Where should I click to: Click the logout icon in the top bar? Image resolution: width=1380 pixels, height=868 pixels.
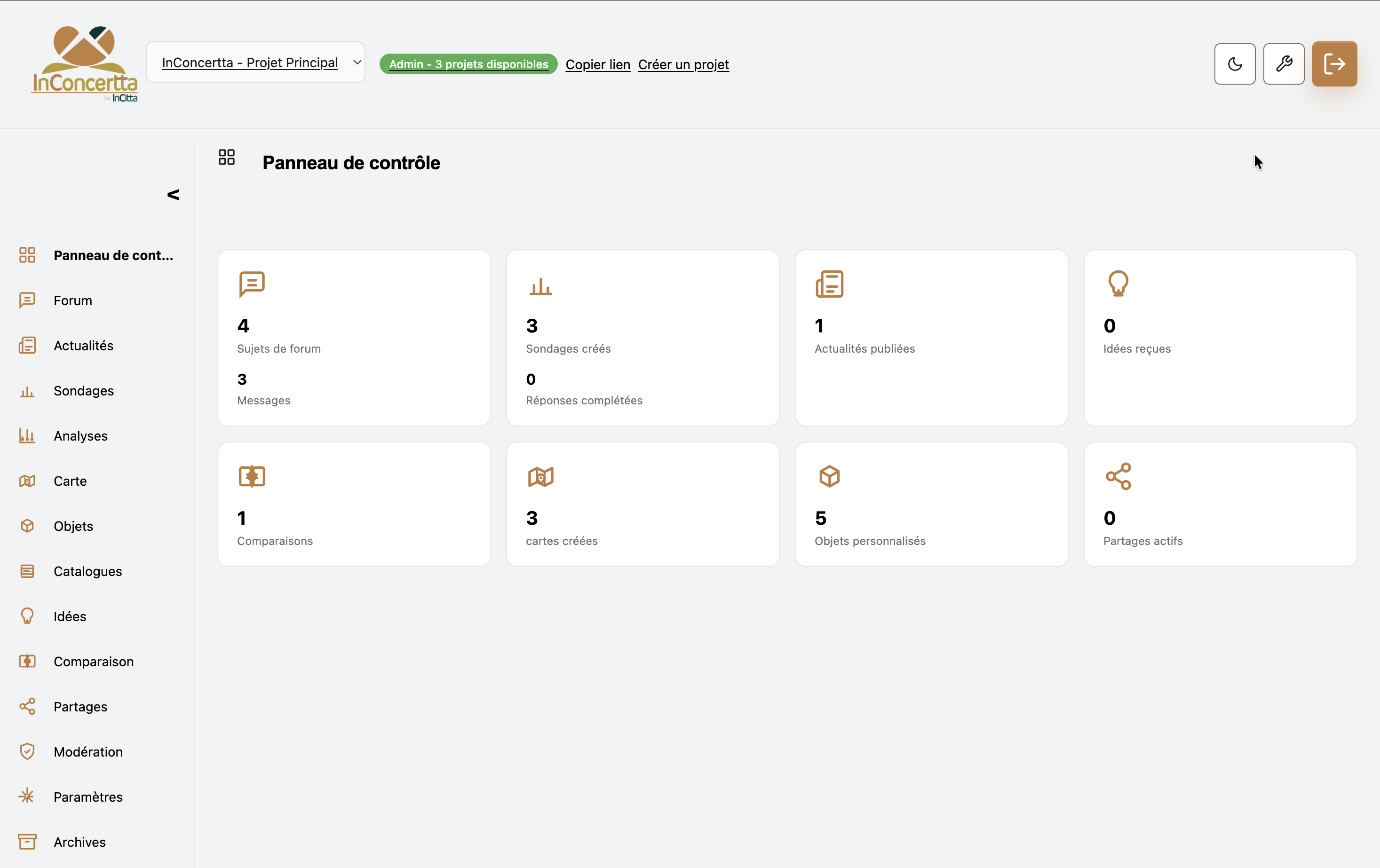(1335, 63)
